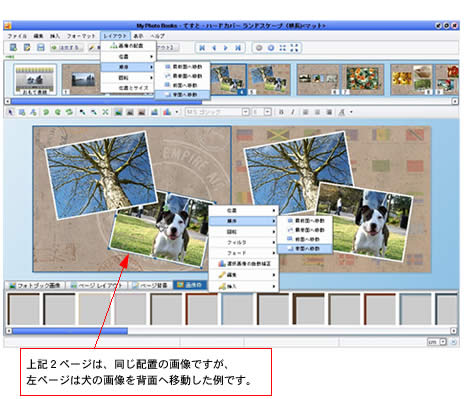Center align the text
This screenshot has width=465, height=399.
click(317, 112)
